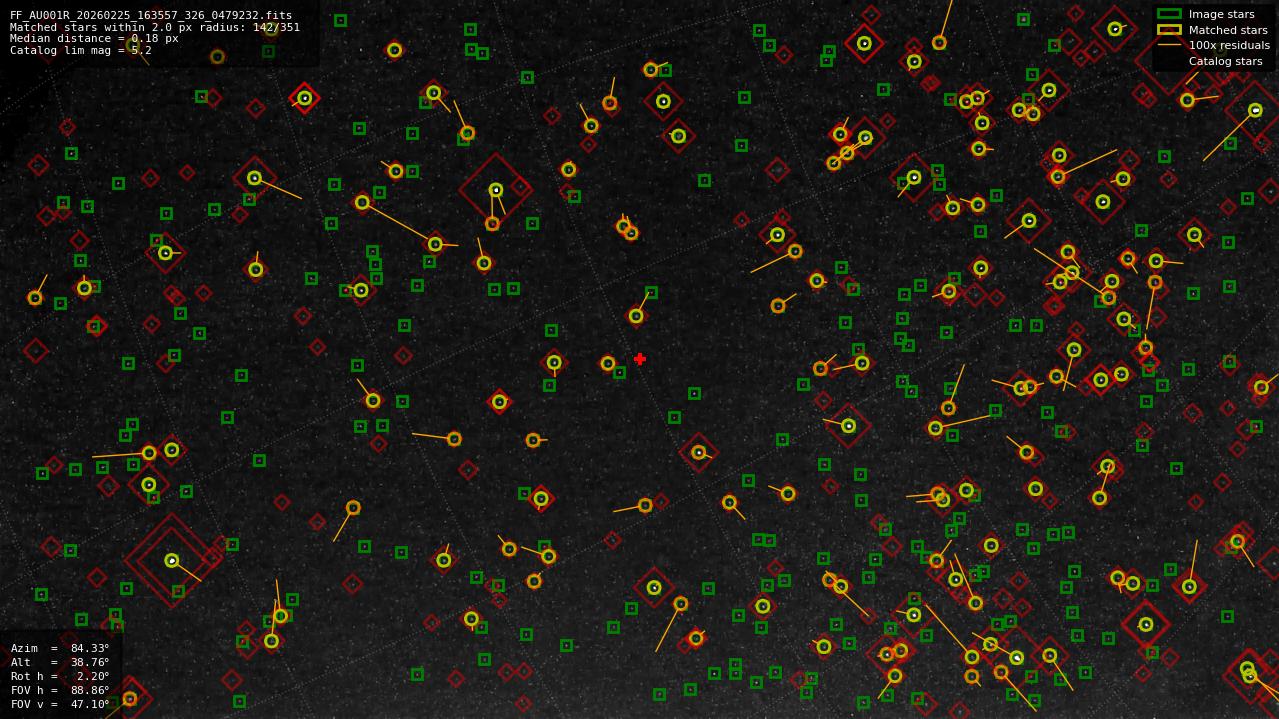The width and height of the screenshot is (1279, 719).
Task: Click the FOV h 88.86° value
Action: pos(90,690)
